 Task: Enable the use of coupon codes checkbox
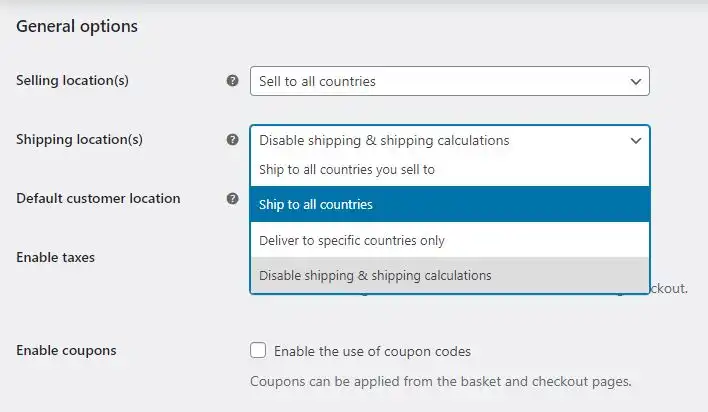[x=258, y=350]
